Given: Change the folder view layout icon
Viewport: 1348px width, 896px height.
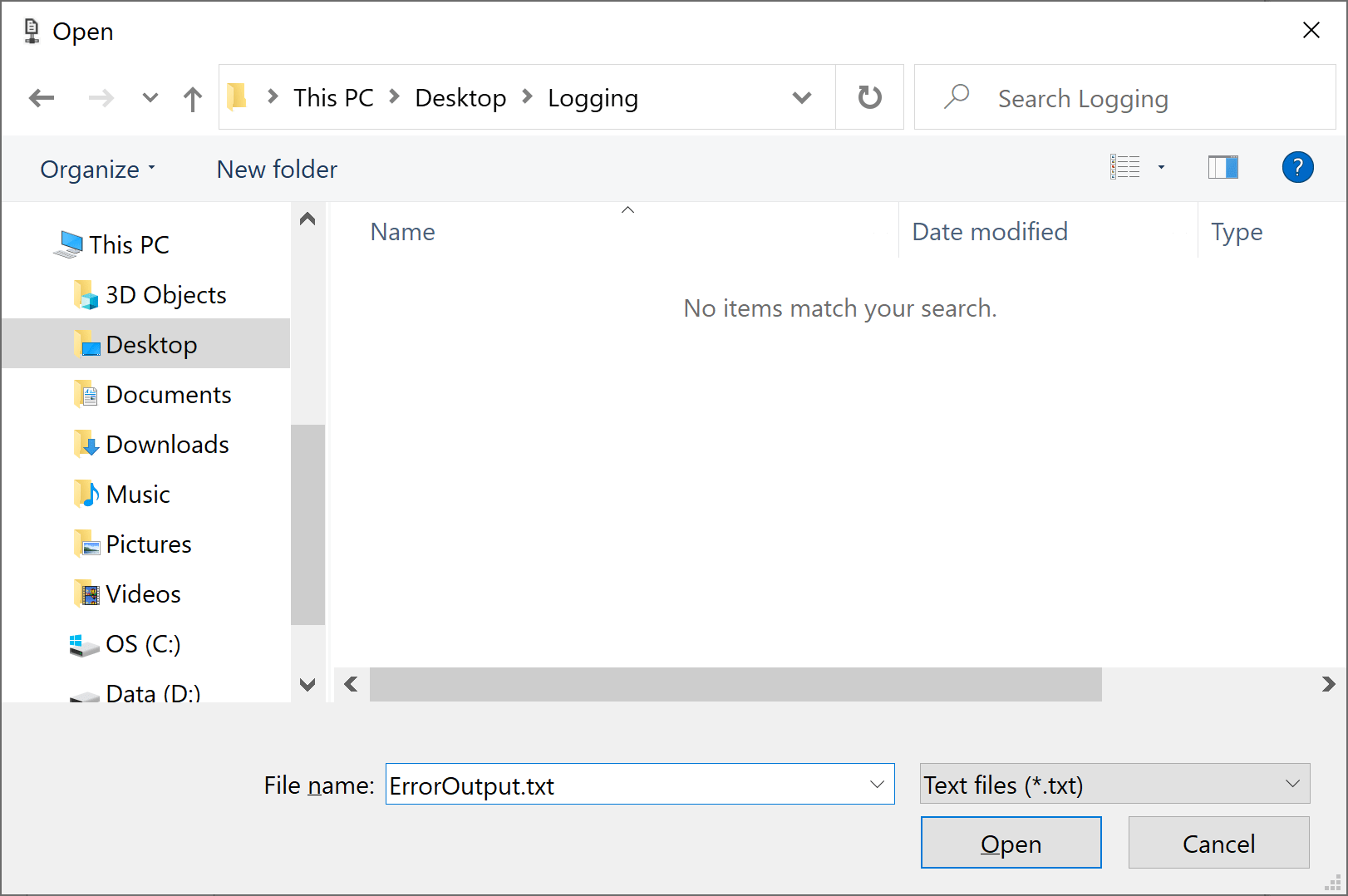Looking at the screenshot, I should tap(1125, 167).
